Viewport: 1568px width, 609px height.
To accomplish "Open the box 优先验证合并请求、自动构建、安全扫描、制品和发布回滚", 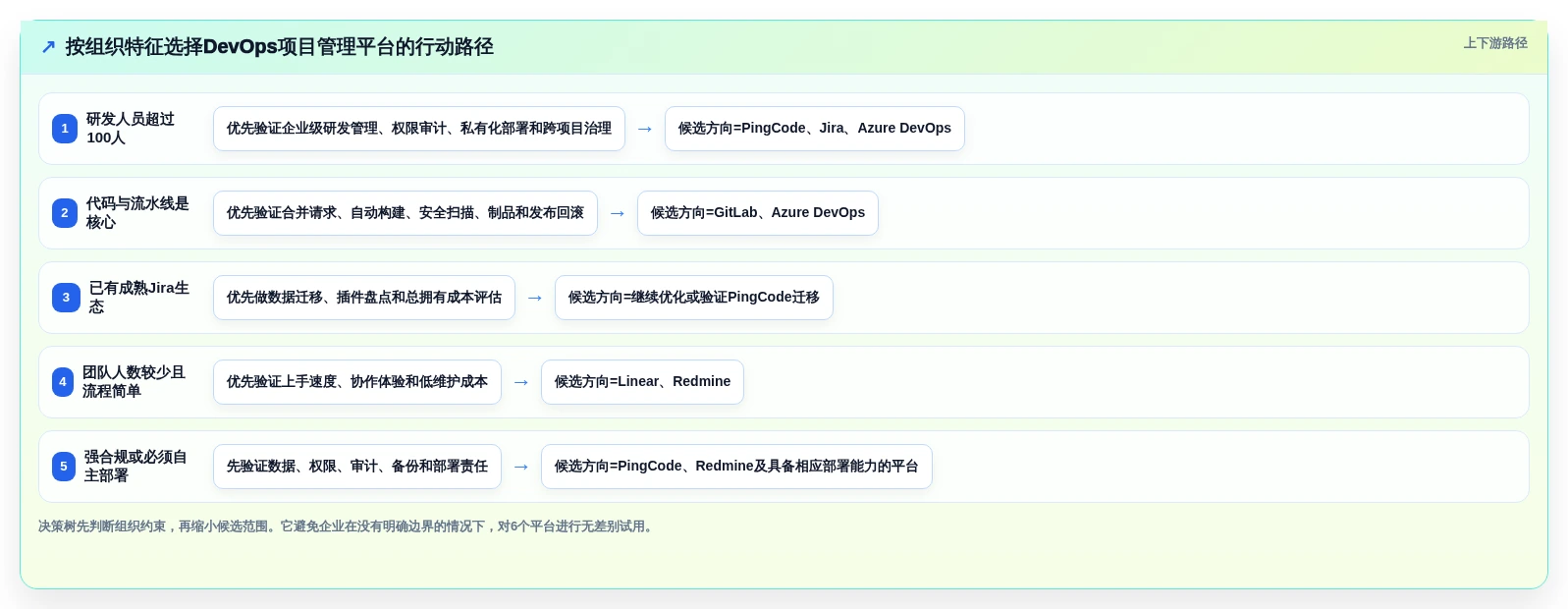I will pos(406,213).
